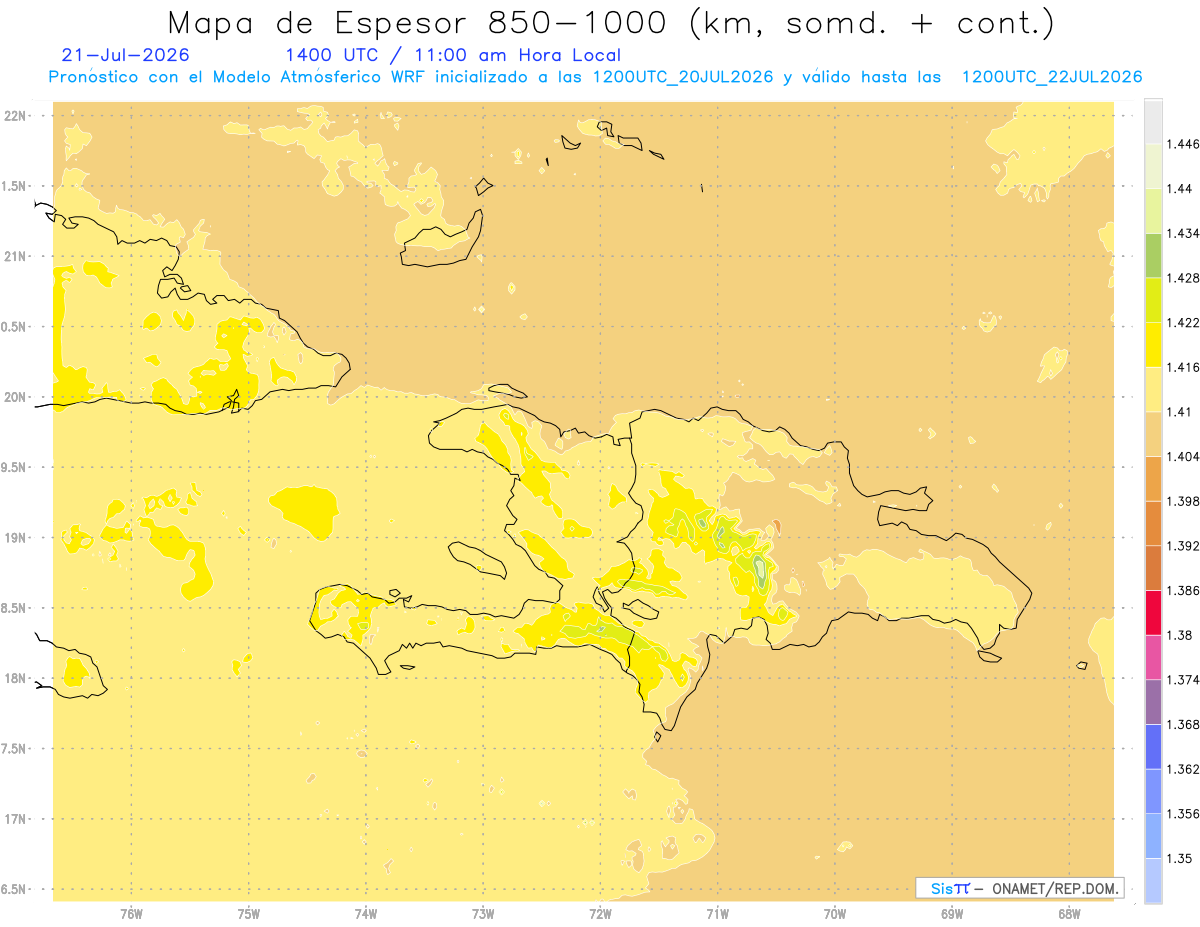Click the legend value 1.41
Screen dimensions: 1200x927
click(1180, 411)
